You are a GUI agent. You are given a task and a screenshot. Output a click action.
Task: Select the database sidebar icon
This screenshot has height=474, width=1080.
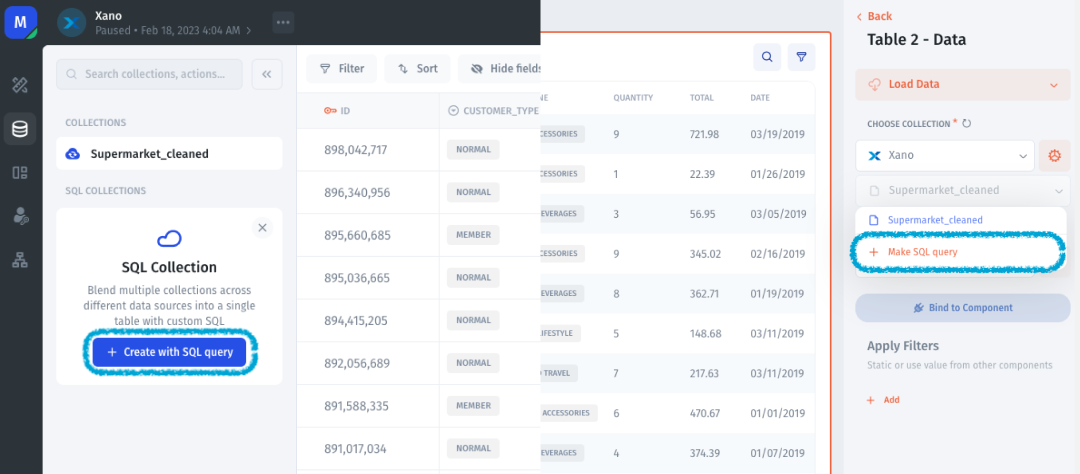(x=20, y=129)
